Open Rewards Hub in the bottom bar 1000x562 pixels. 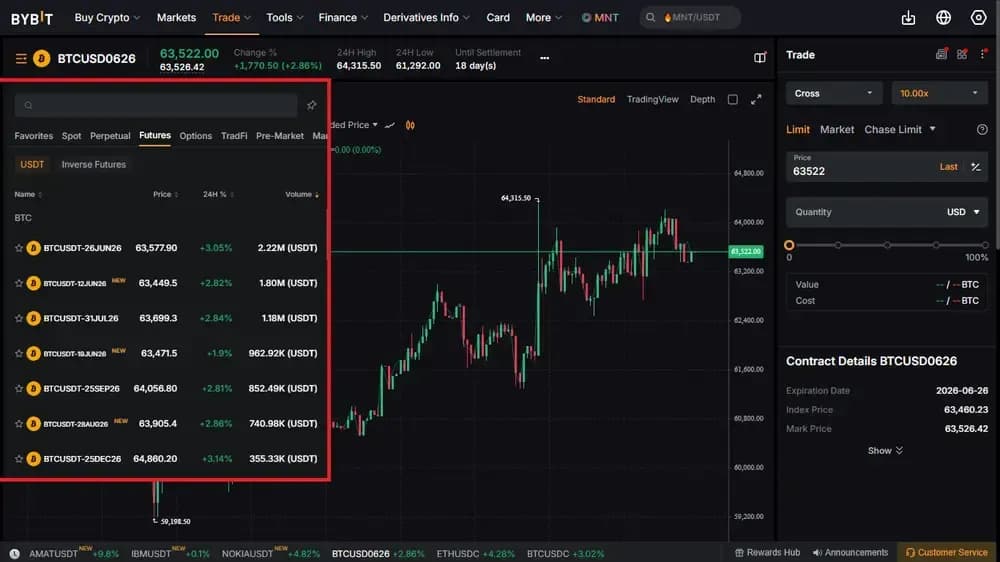767,552
